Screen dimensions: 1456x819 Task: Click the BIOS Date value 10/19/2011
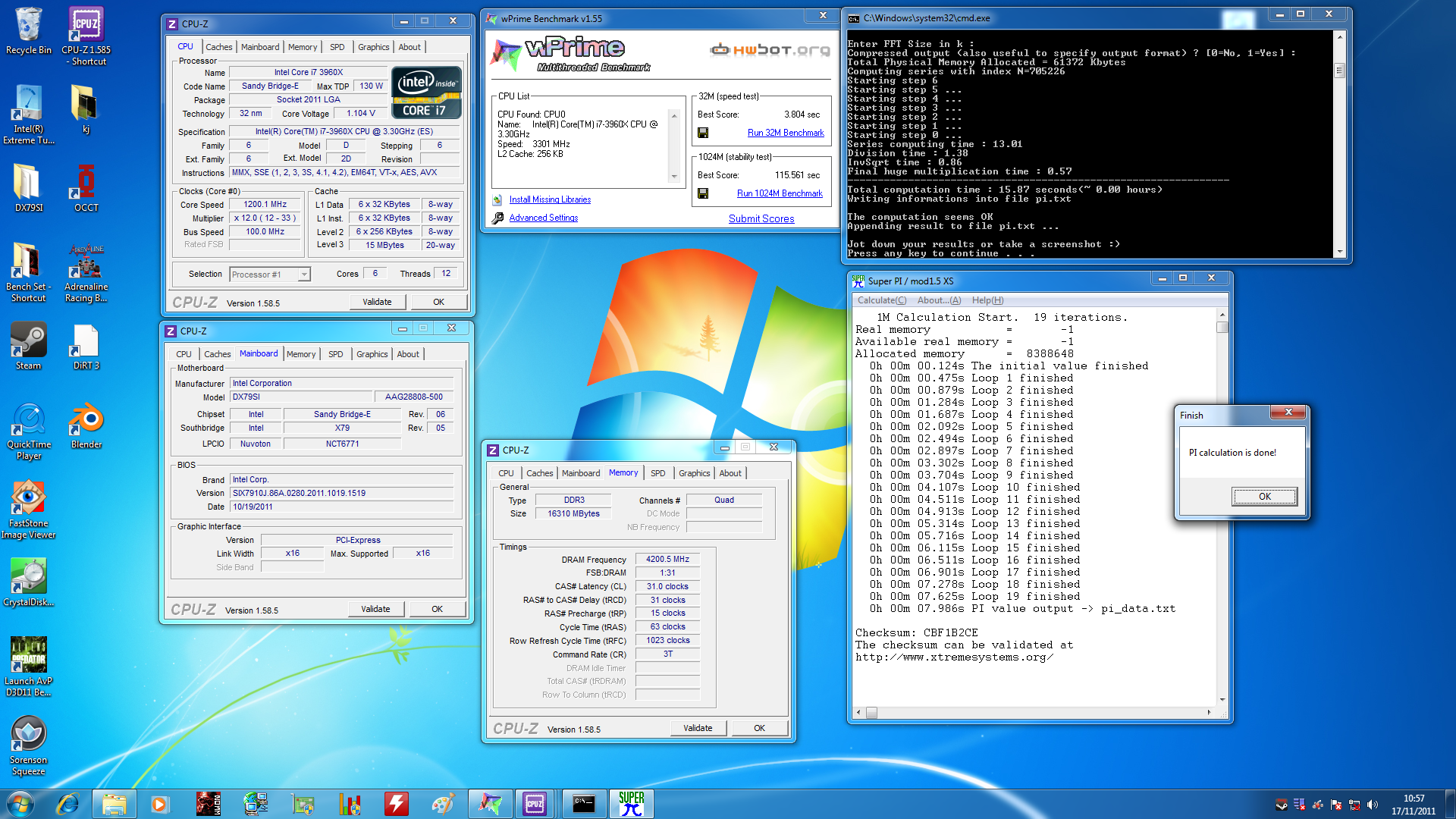(342, 507)
